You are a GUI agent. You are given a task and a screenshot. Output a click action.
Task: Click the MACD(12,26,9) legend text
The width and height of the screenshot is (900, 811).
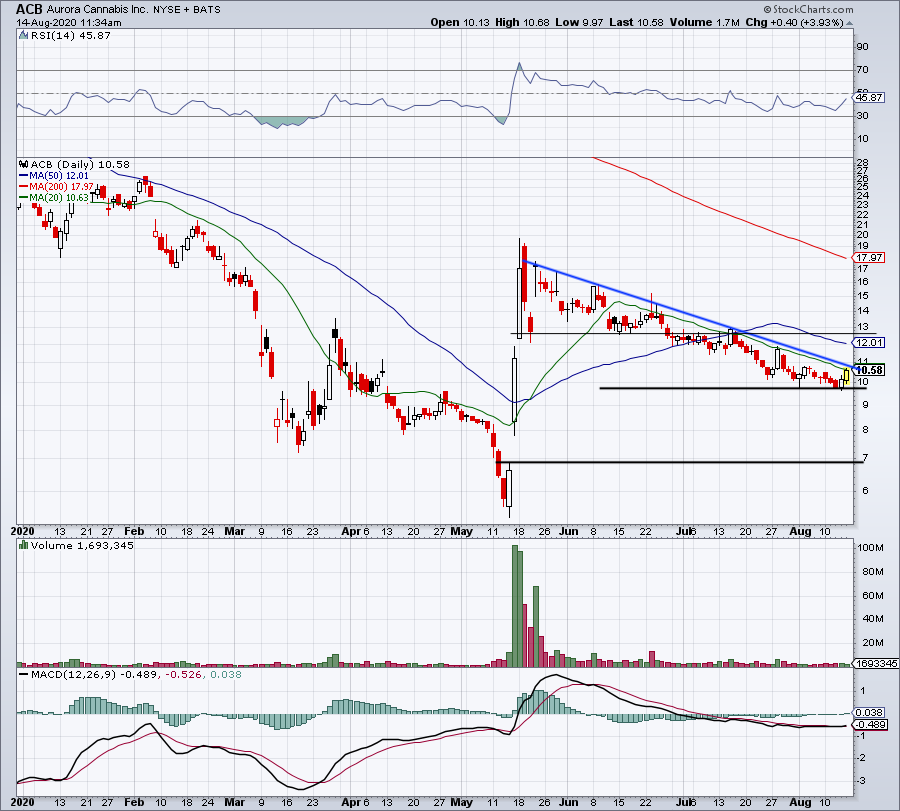(x=73, y=674)
